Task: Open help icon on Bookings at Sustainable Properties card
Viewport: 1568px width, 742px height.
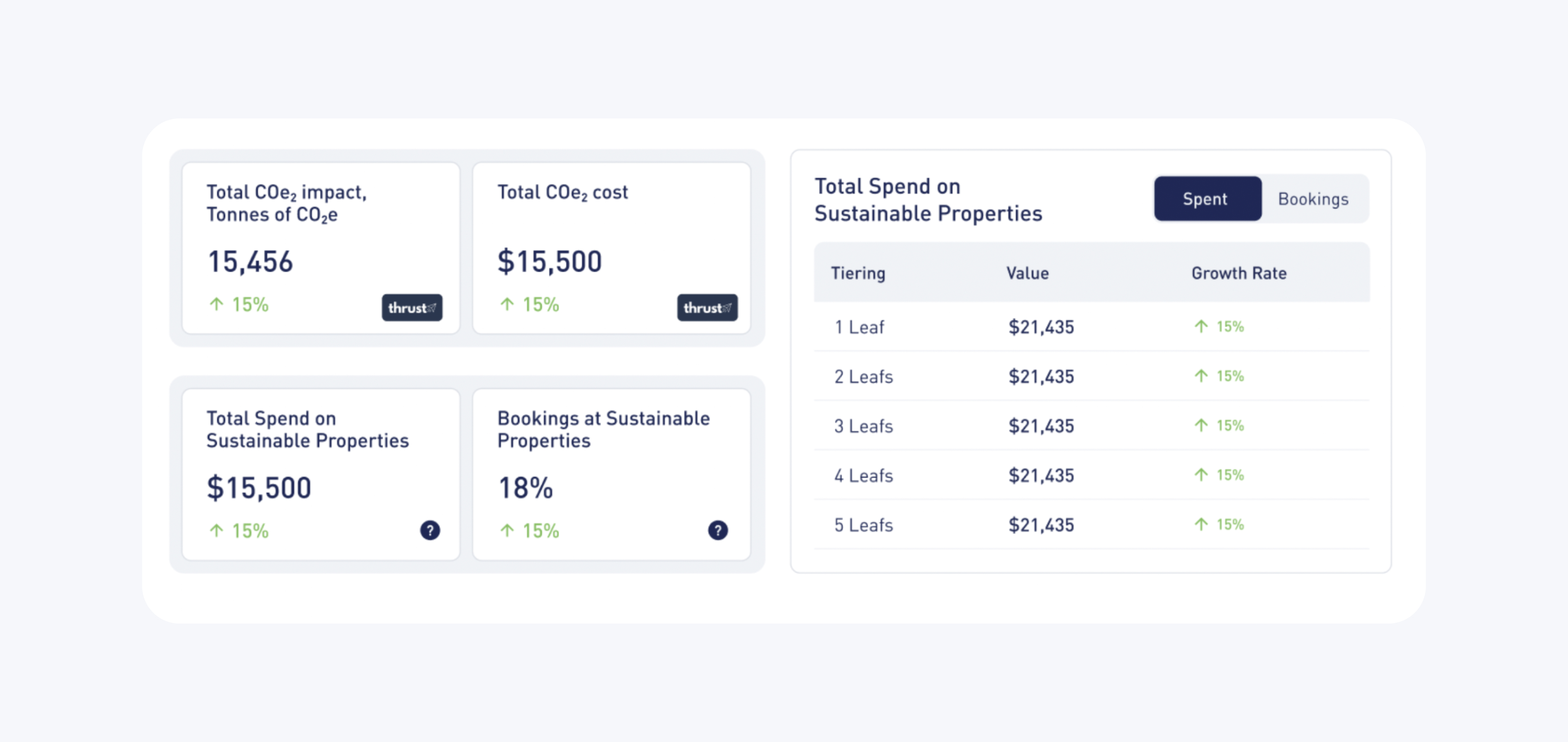Action: tap(718, 530)
